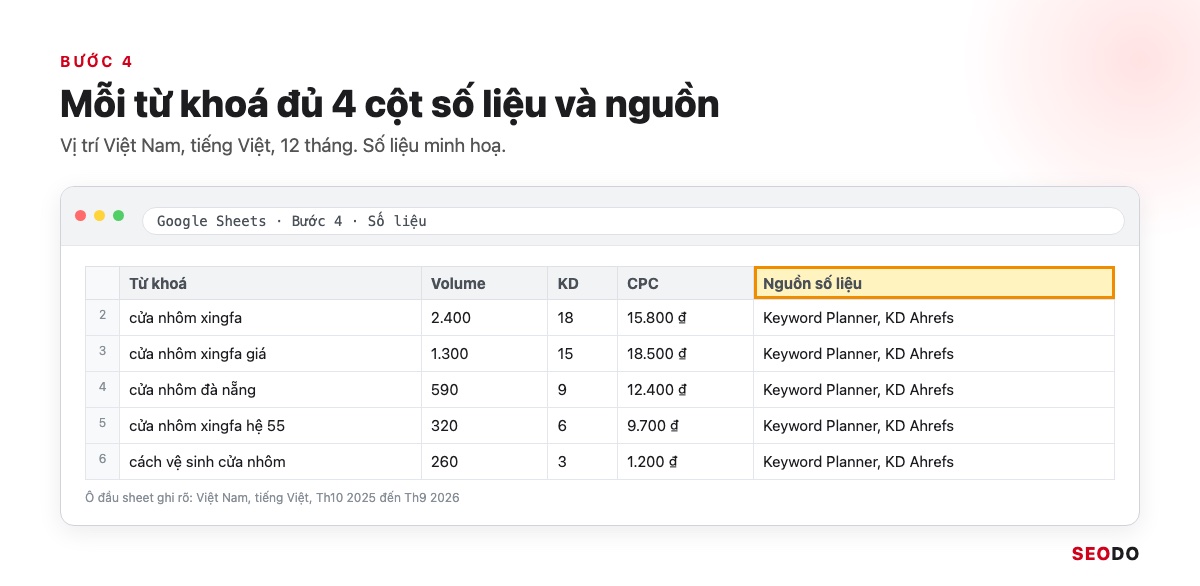Click the cell "cửa nhôm đà nẵng"

click(x=270, y=390)
